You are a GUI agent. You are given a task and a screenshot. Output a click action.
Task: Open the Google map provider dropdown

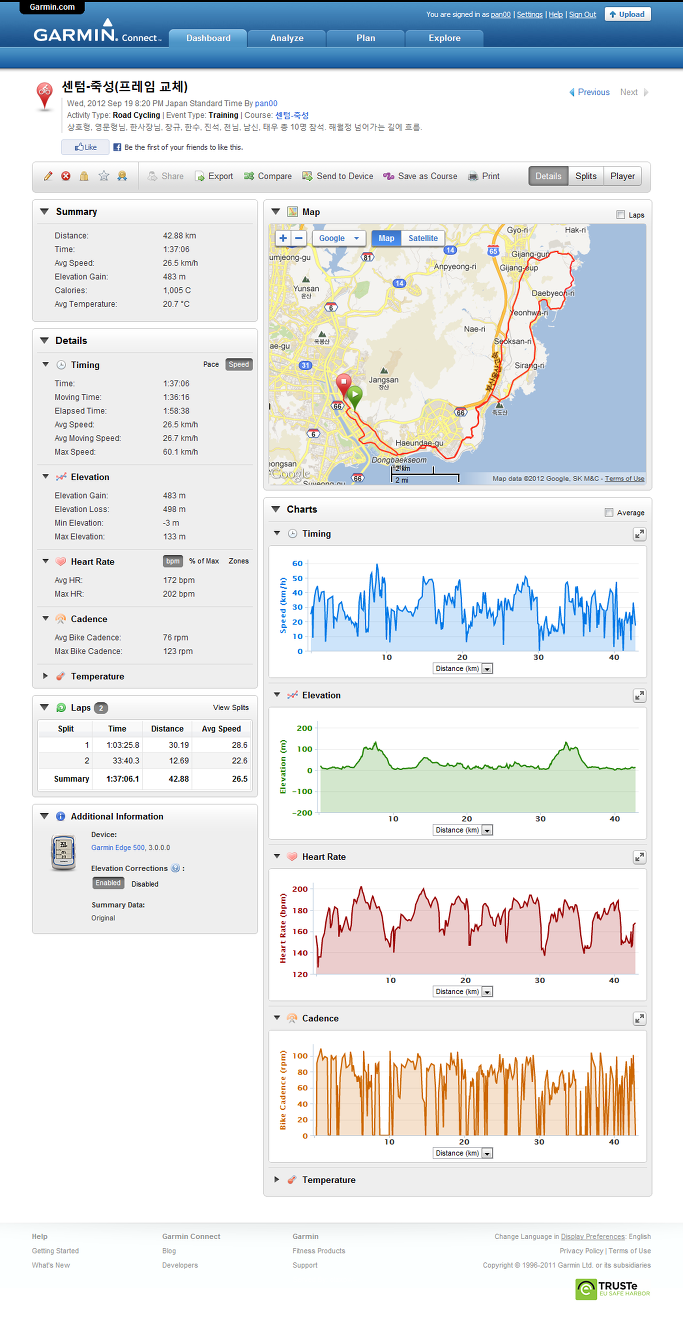click(x=339, y=238)
